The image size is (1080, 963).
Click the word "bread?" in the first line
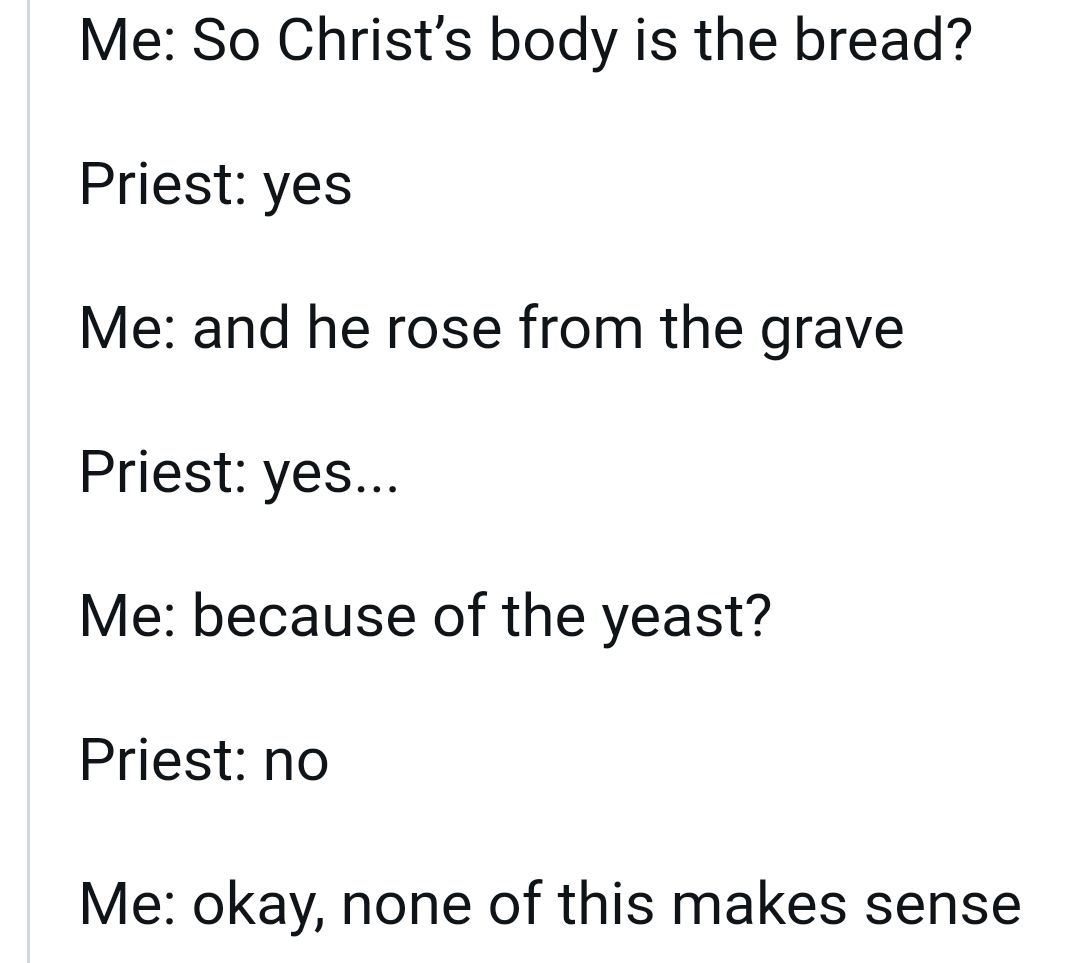click(x=883, y=40)
